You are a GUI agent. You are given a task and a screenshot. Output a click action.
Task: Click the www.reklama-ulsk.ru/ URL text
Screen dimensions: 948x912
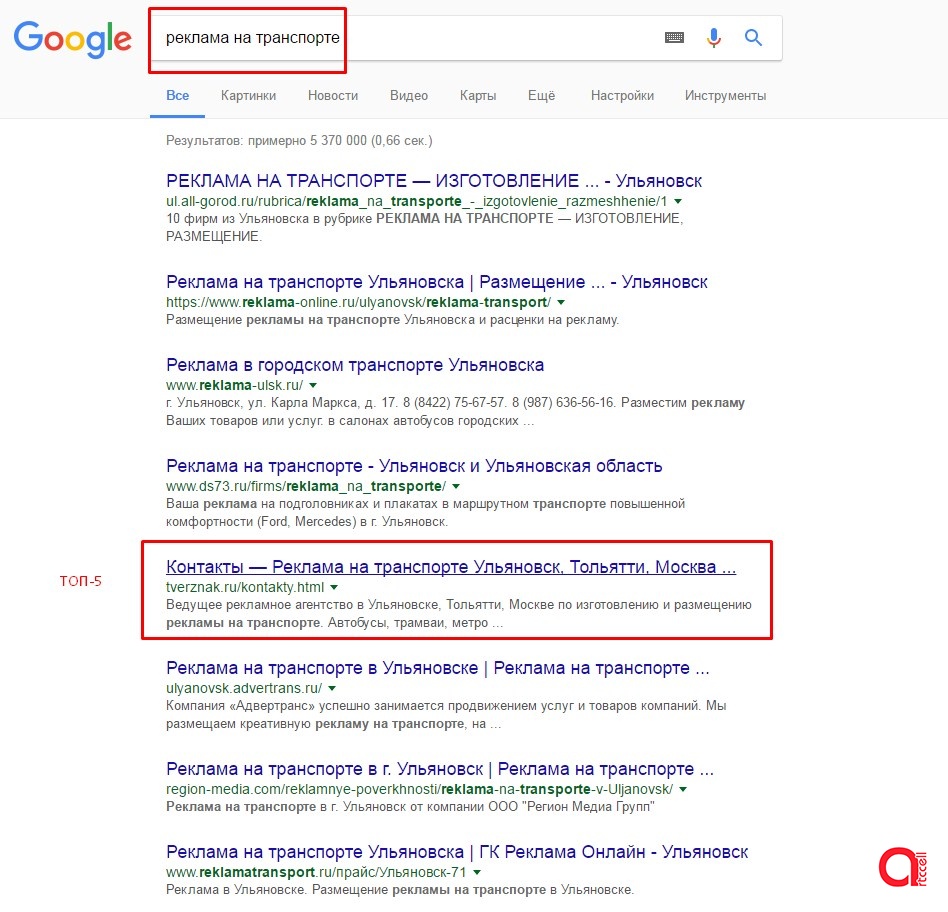point(235,385)
